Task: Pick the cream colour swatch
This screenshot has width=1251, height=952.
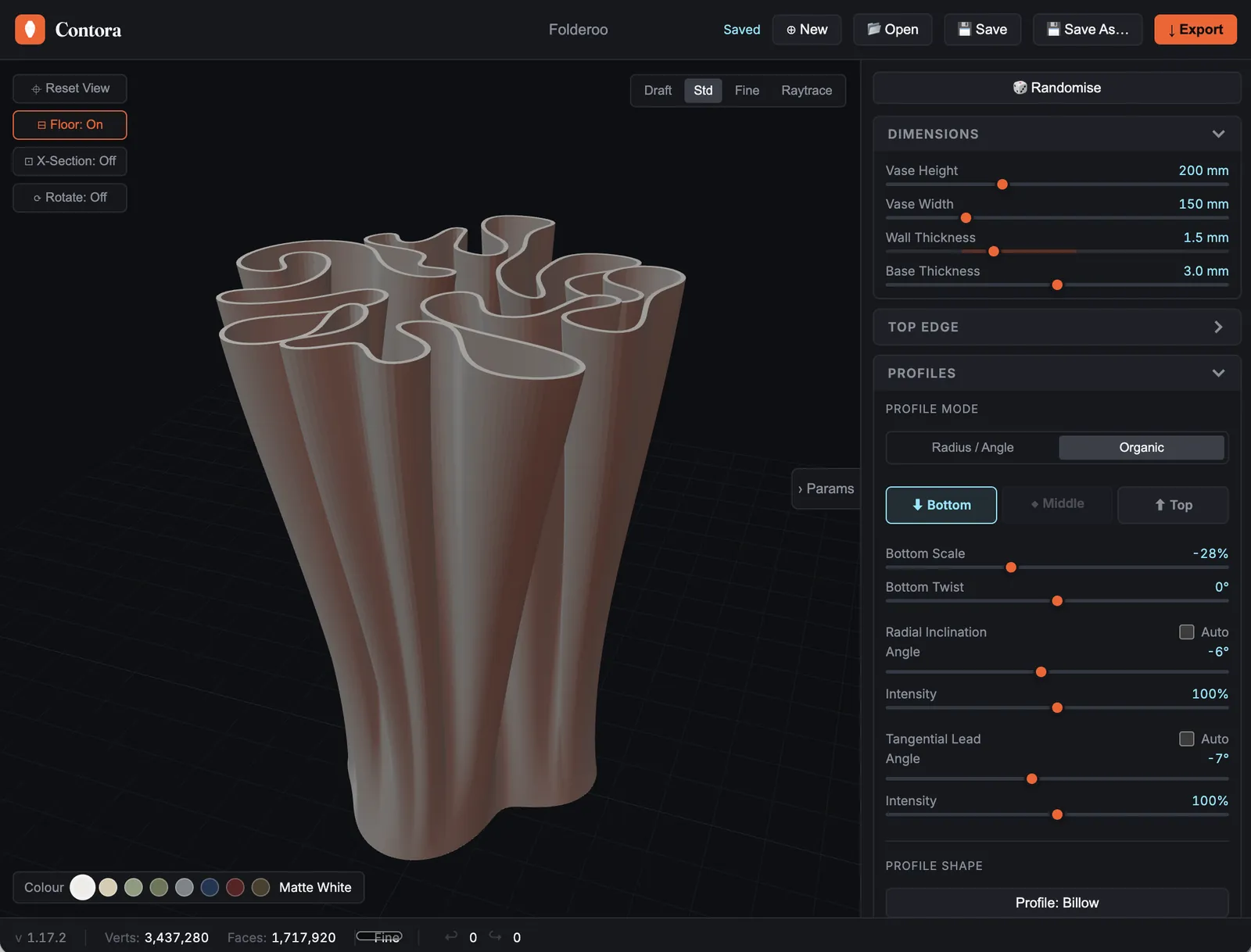Action: click(x=108, y=887)
